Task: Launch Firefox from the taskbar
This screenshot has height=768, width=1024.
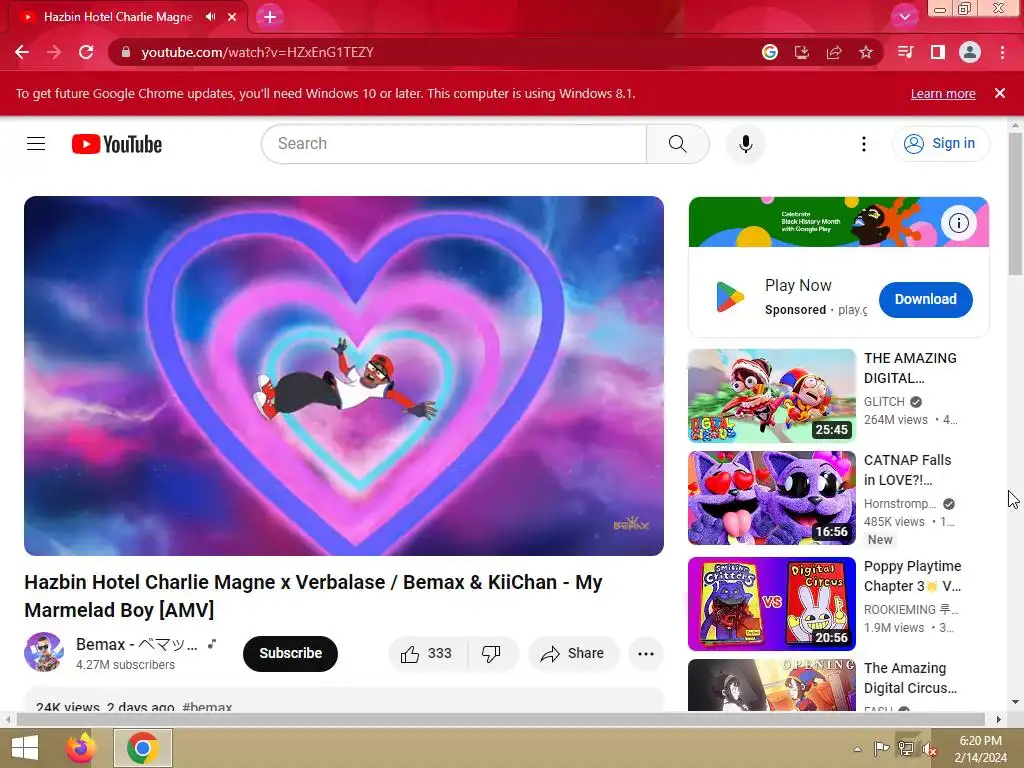Action: coord(81,748)
